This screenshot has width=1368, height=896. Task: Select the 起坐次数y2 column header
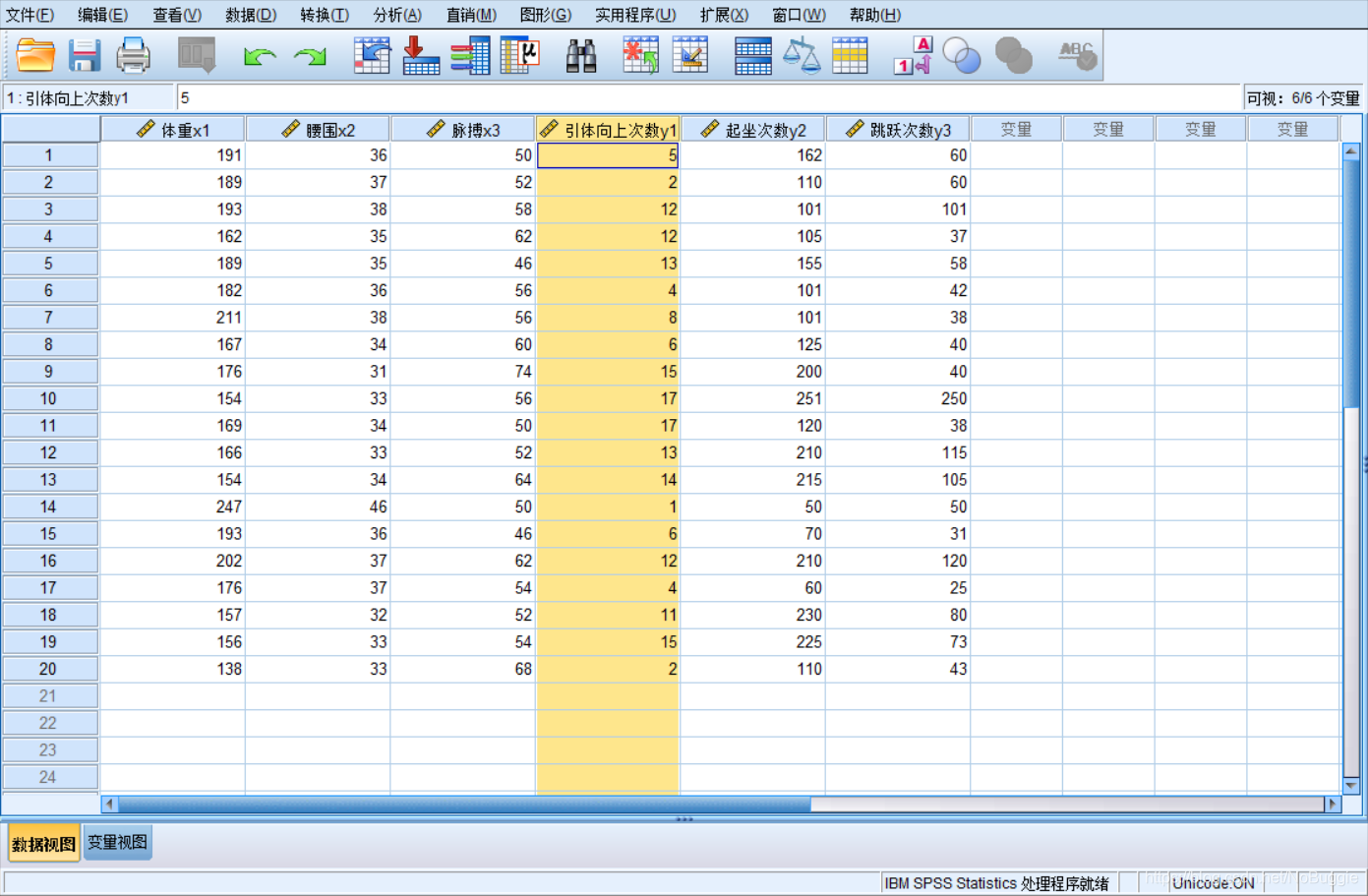pyautogui.click(x=753, y=129)
